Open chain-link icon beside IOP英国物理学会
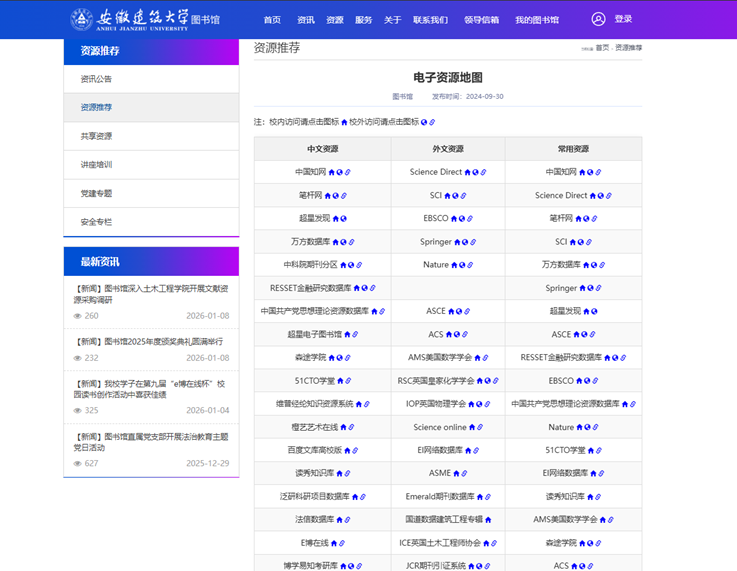 tap(486, 404)
